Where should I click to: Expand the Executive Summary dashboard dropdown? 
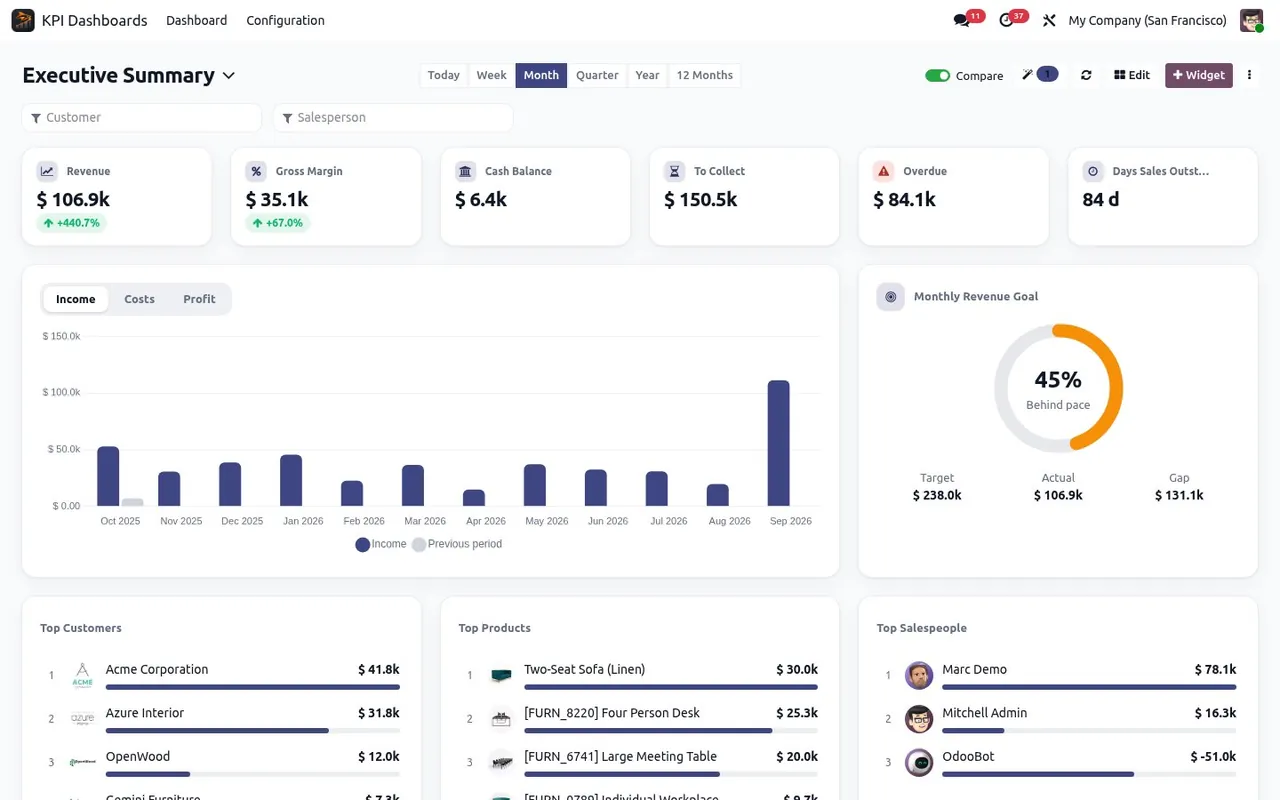click(228, 76)
